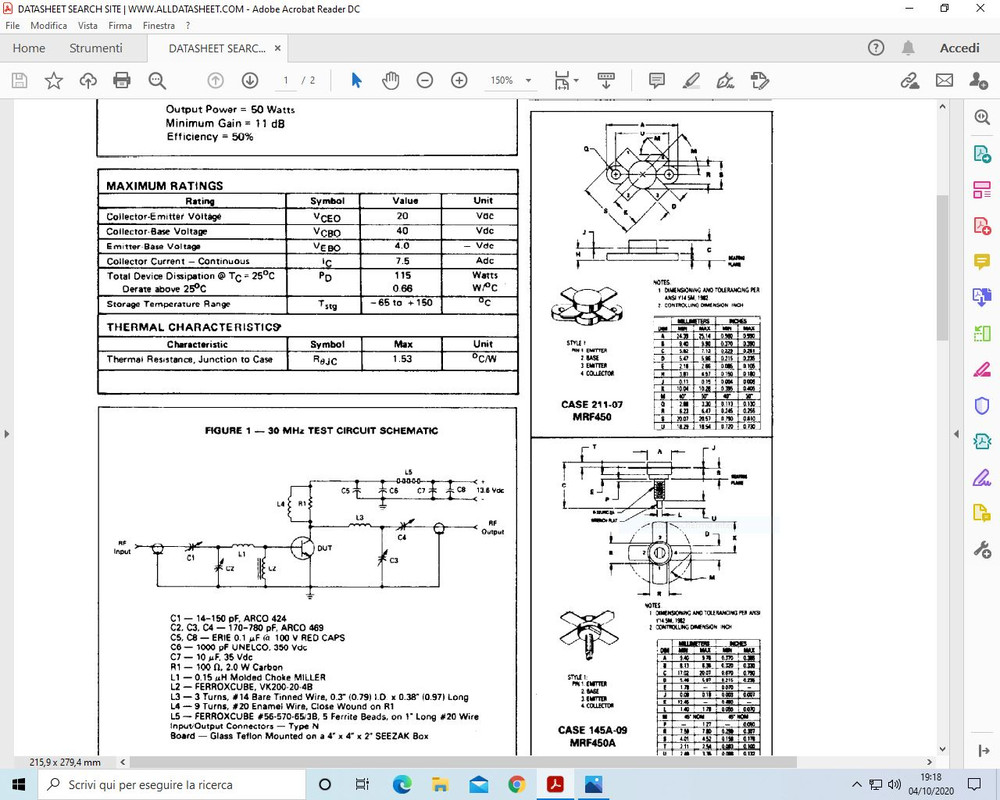Zoom in with plus icon
Screen dimensions: 1000x800
(459, 80)
